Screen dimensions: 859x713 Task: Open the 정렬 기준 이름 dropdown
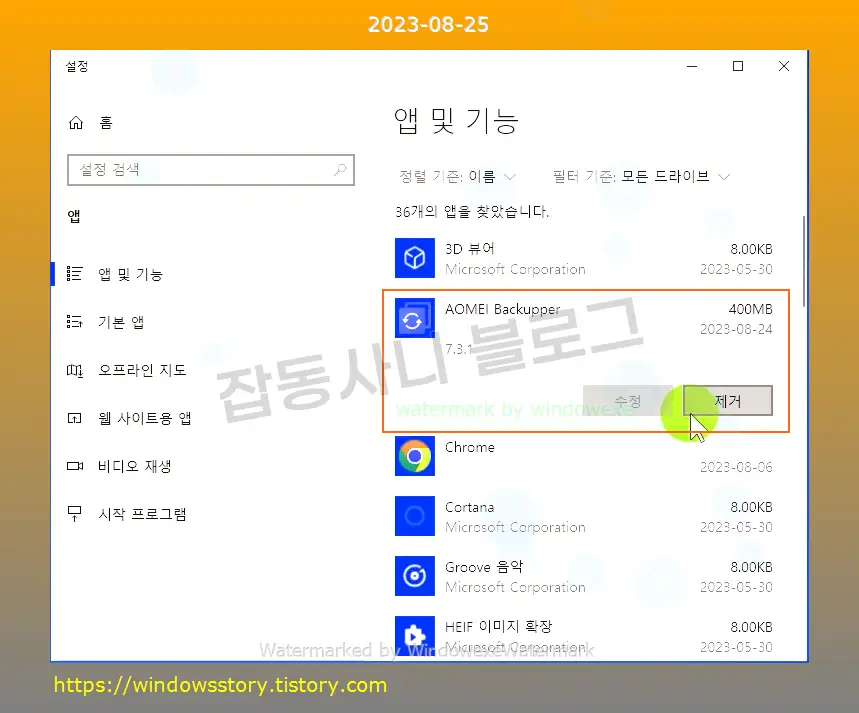[457, 176]
